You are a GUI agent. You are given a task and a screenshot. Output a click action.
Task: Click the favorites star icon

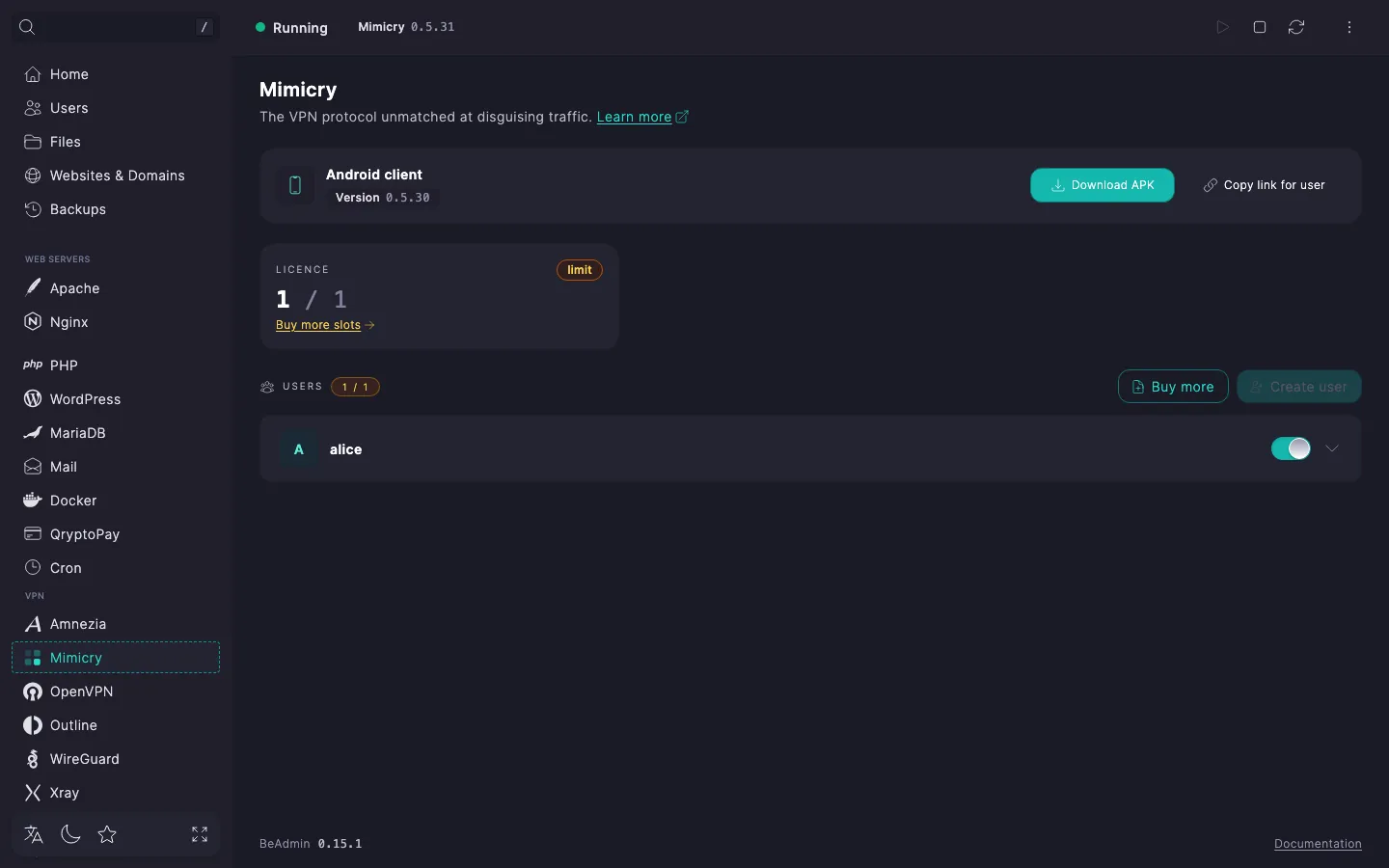[x=107, y=834]
